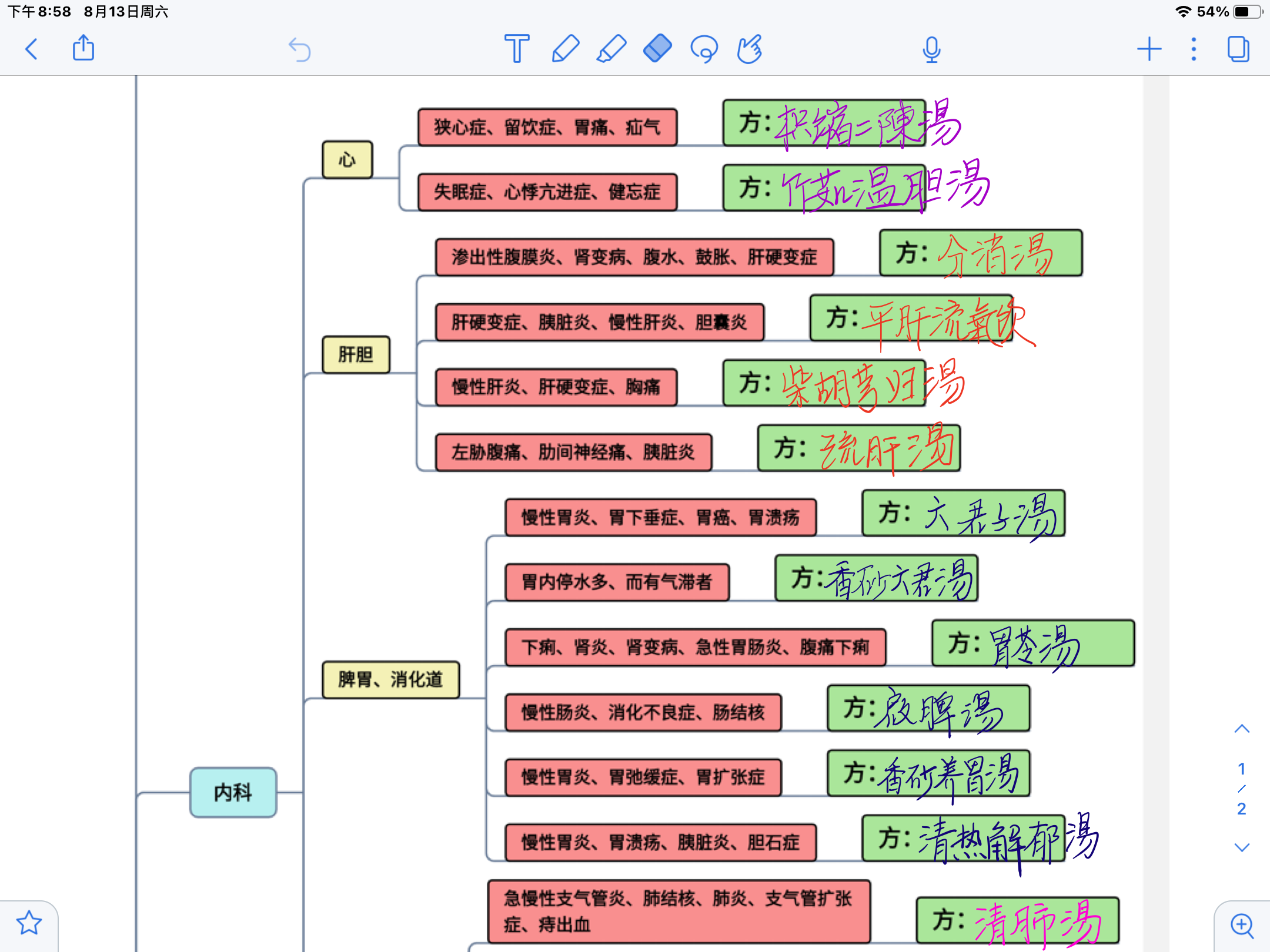1270x952 pixels.
Task: Click the 胃内停水多、而有气滞者 node
Action: [x=617, y=582]
